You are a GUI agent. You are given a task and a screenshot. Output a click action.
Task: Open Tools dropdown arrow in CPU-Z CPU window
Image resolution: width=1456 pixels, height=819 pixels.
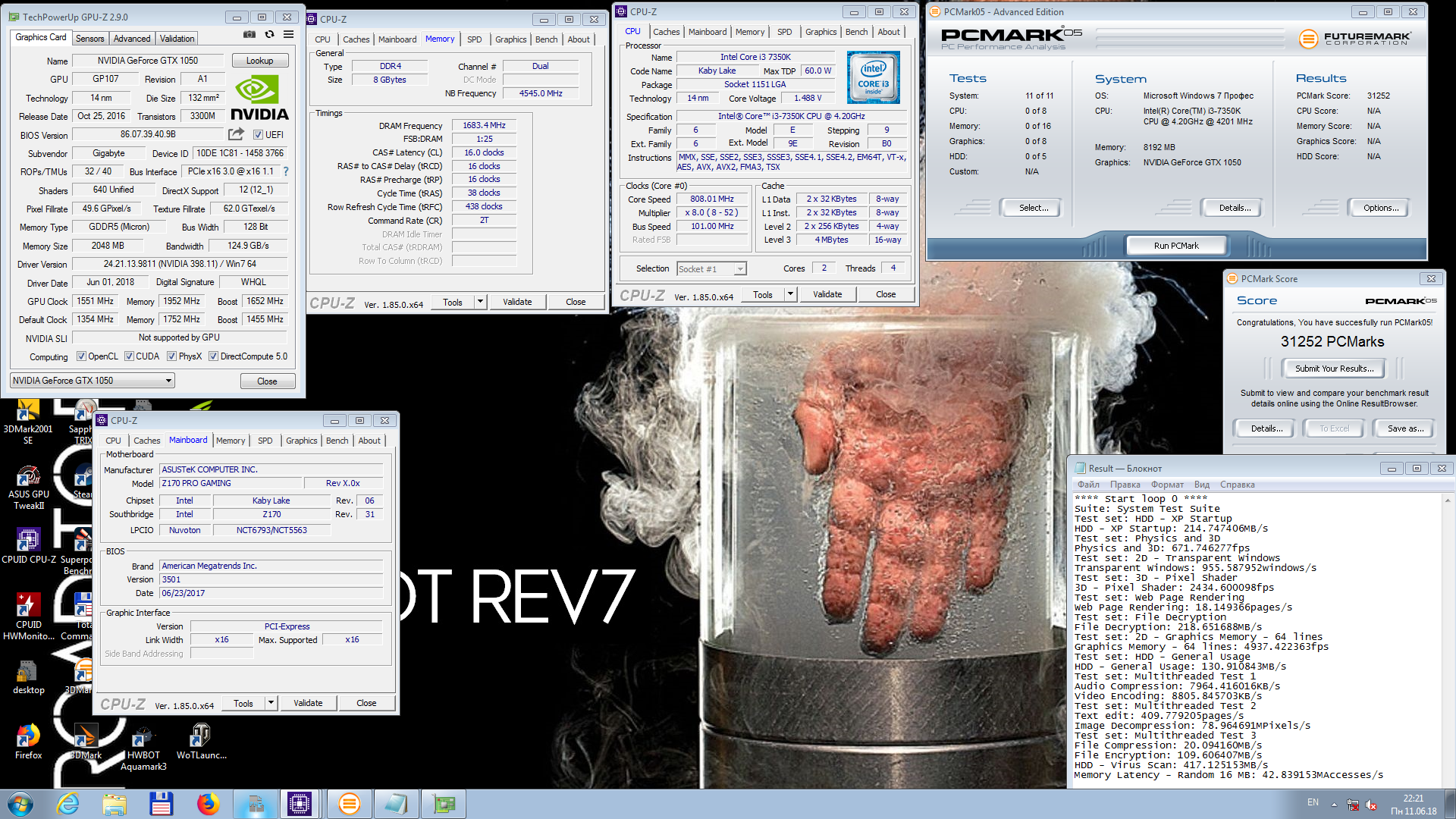pyautogui.click(x=790, y=294)
